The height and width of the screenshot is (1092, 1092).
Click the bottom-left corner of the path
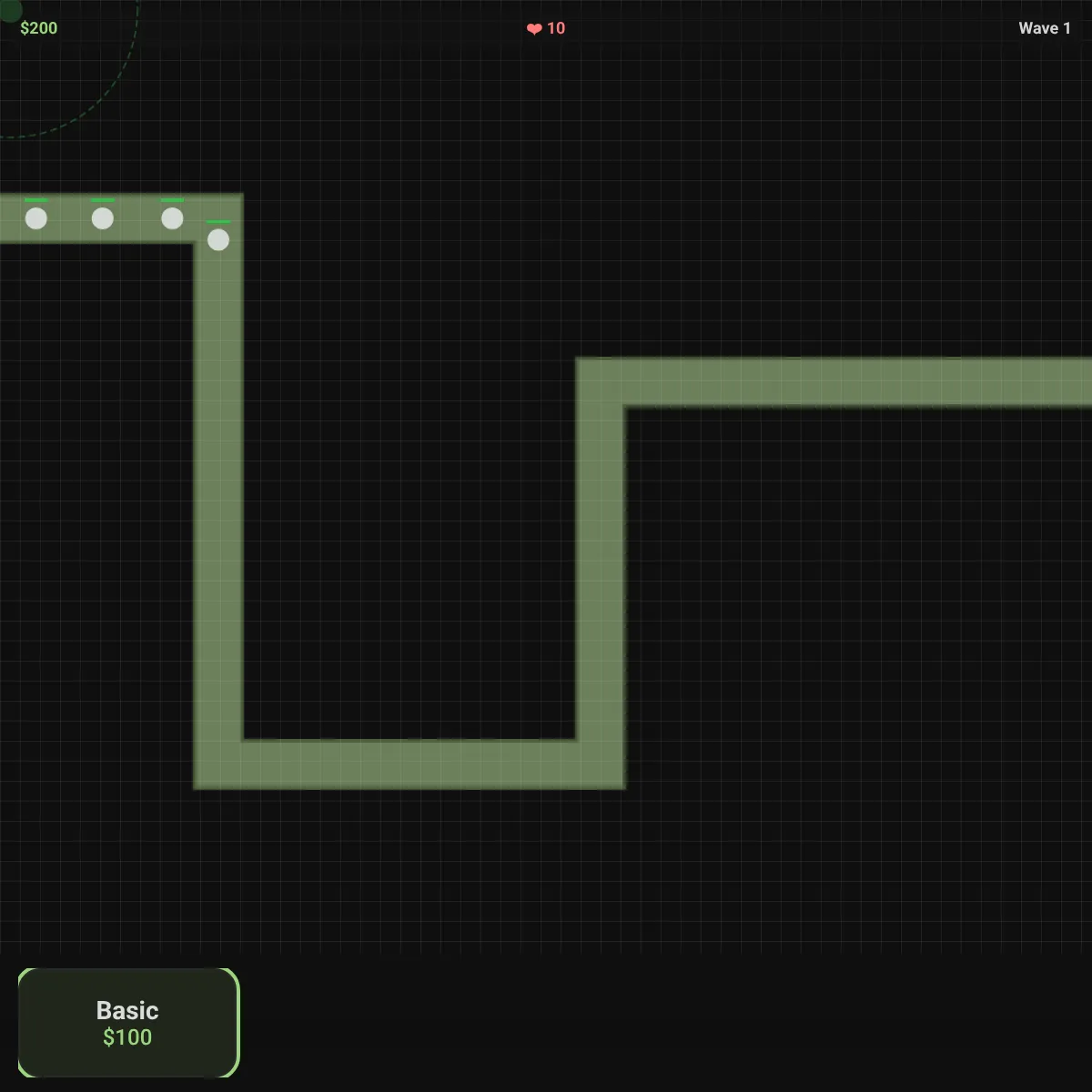(x=218, y=764)
